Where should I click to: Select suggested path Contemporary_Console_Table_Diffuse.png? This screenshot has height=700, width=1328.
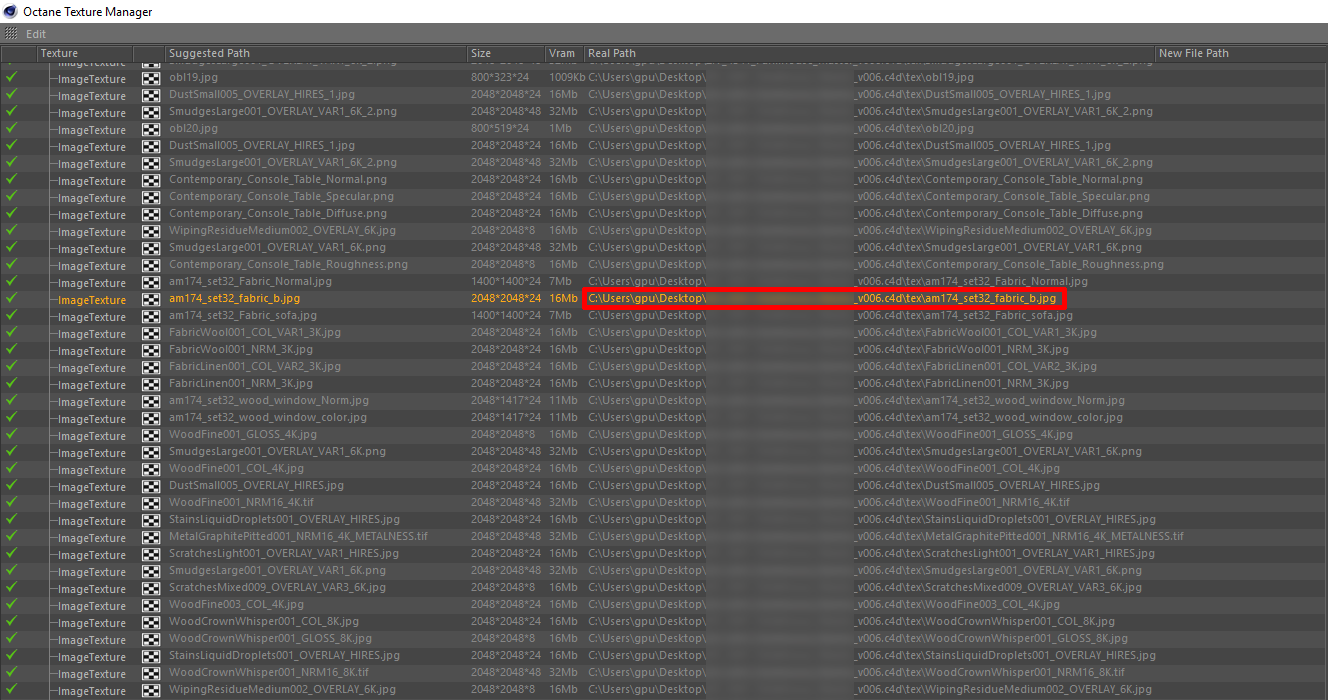coord(278,213)
